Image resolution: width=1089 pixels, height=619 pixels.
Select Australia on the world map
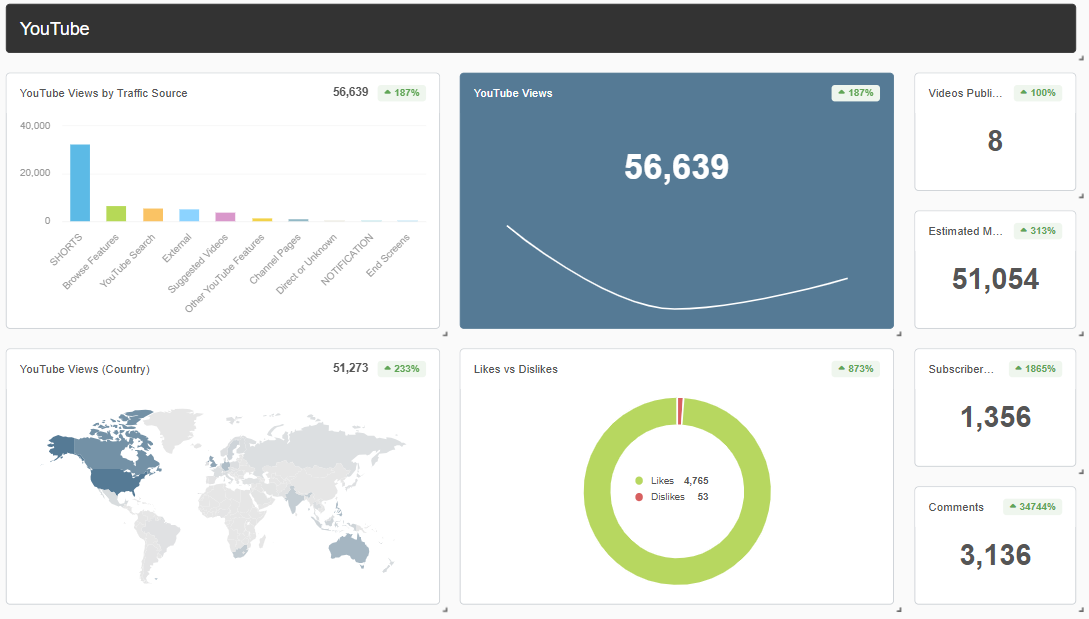pos(352,545)
